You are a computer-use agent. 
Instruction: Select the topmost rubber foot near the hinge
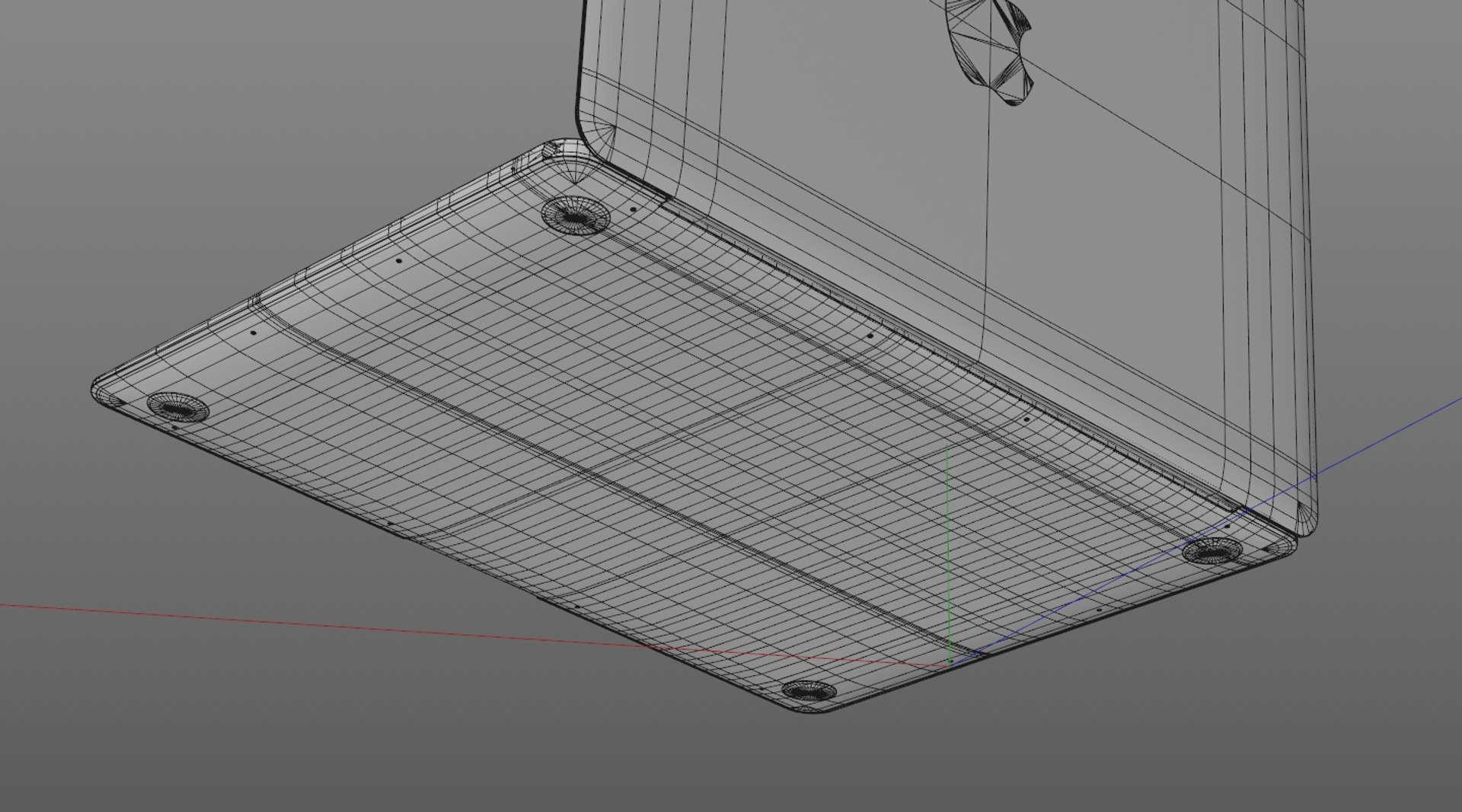(x=576, y=214)
